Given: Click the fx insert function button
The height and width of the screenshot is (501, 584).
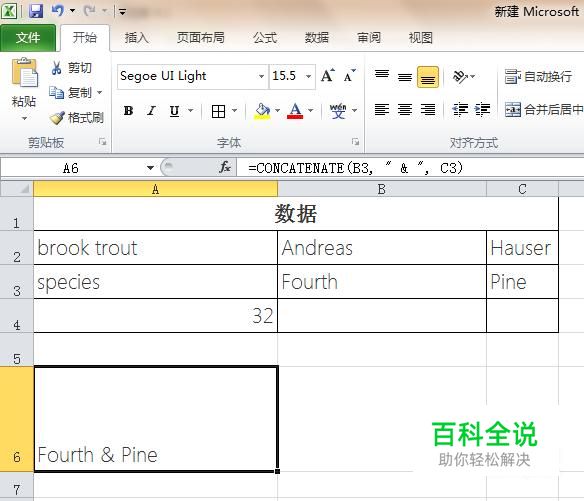Looking at the screenshot, I should [225, 168].
